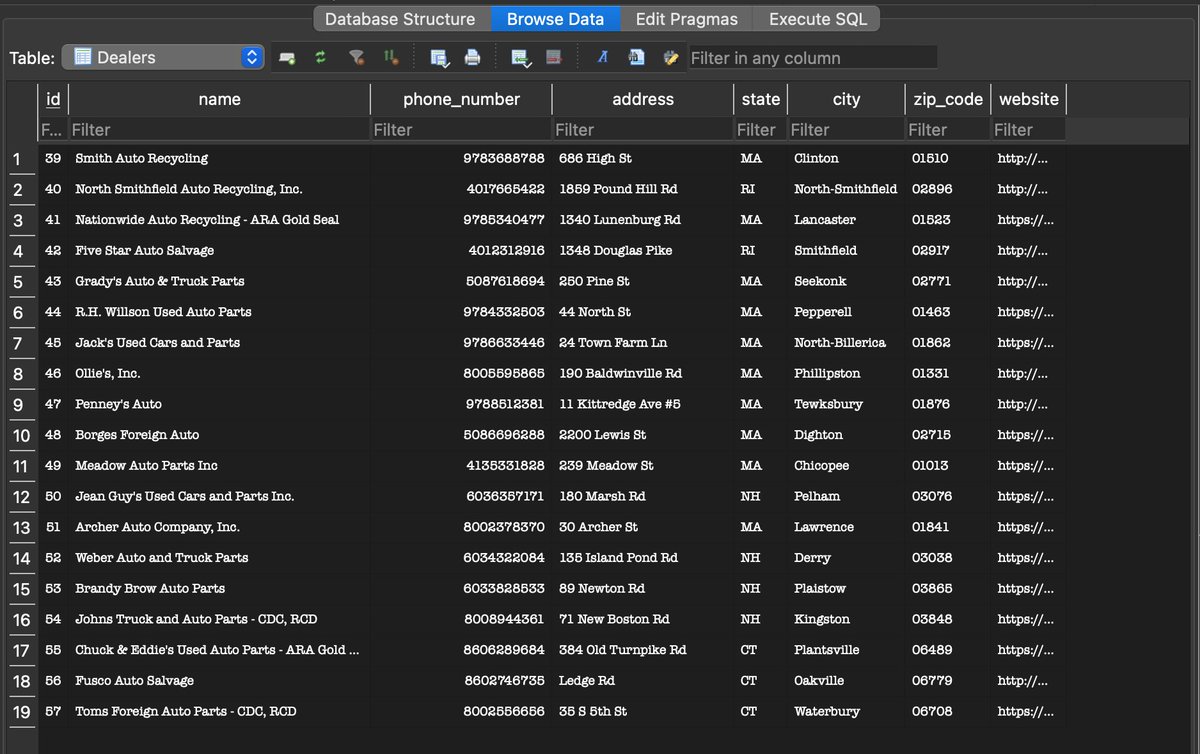Image resolution: width=1200 pixels, height=754 pixels.
Task: Sort by the address column header
Action: click(642, 99)
